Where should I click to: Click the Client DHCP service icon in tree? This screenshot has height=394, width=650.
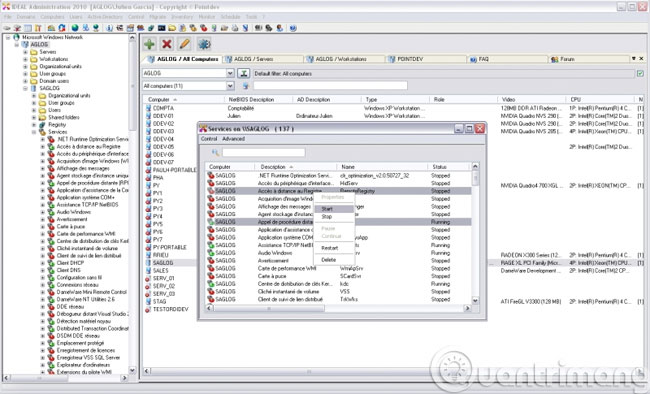coord(51,263)
